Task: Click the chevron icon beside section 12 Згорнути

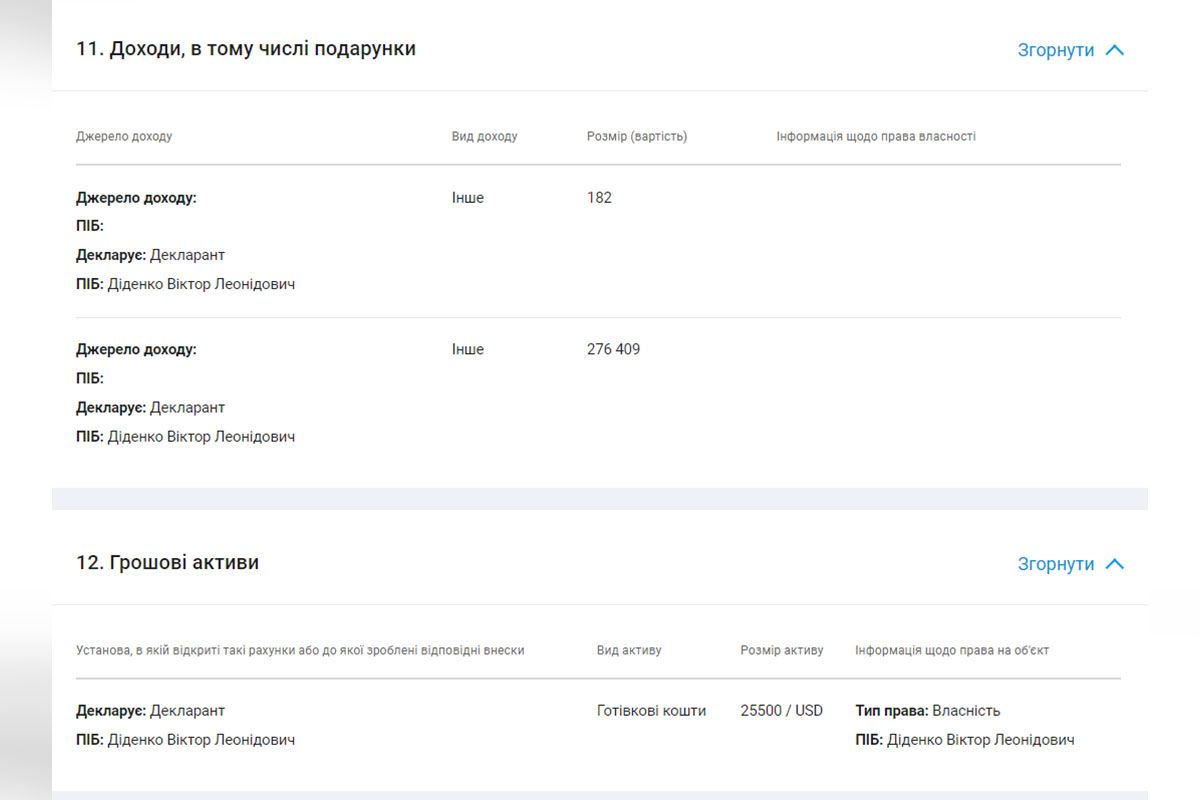Action: [x=1115, y=564]
